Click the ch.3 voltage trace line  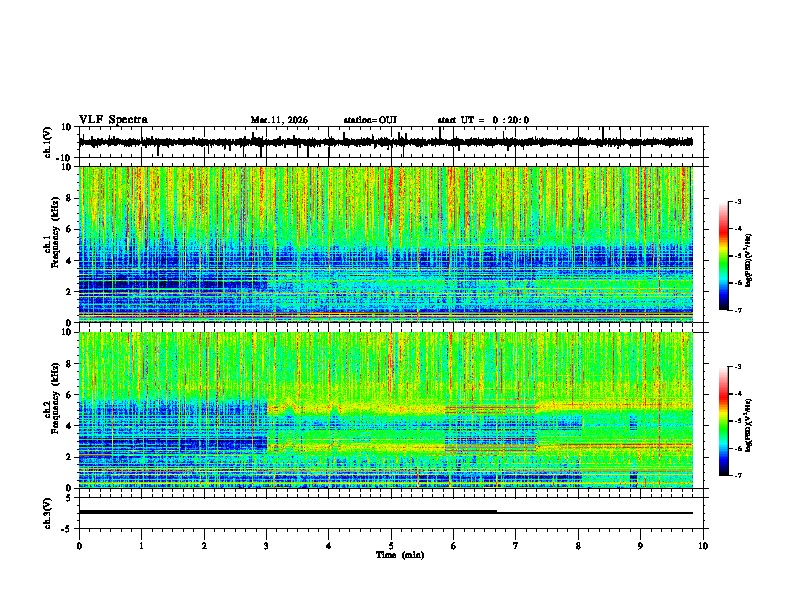pos(386,512)
